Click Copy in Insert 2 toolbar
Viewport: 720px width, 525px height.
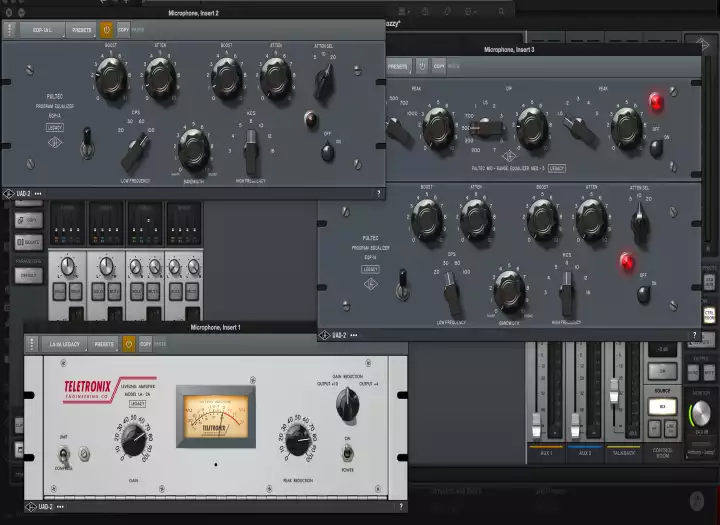[x=123, y=30]
